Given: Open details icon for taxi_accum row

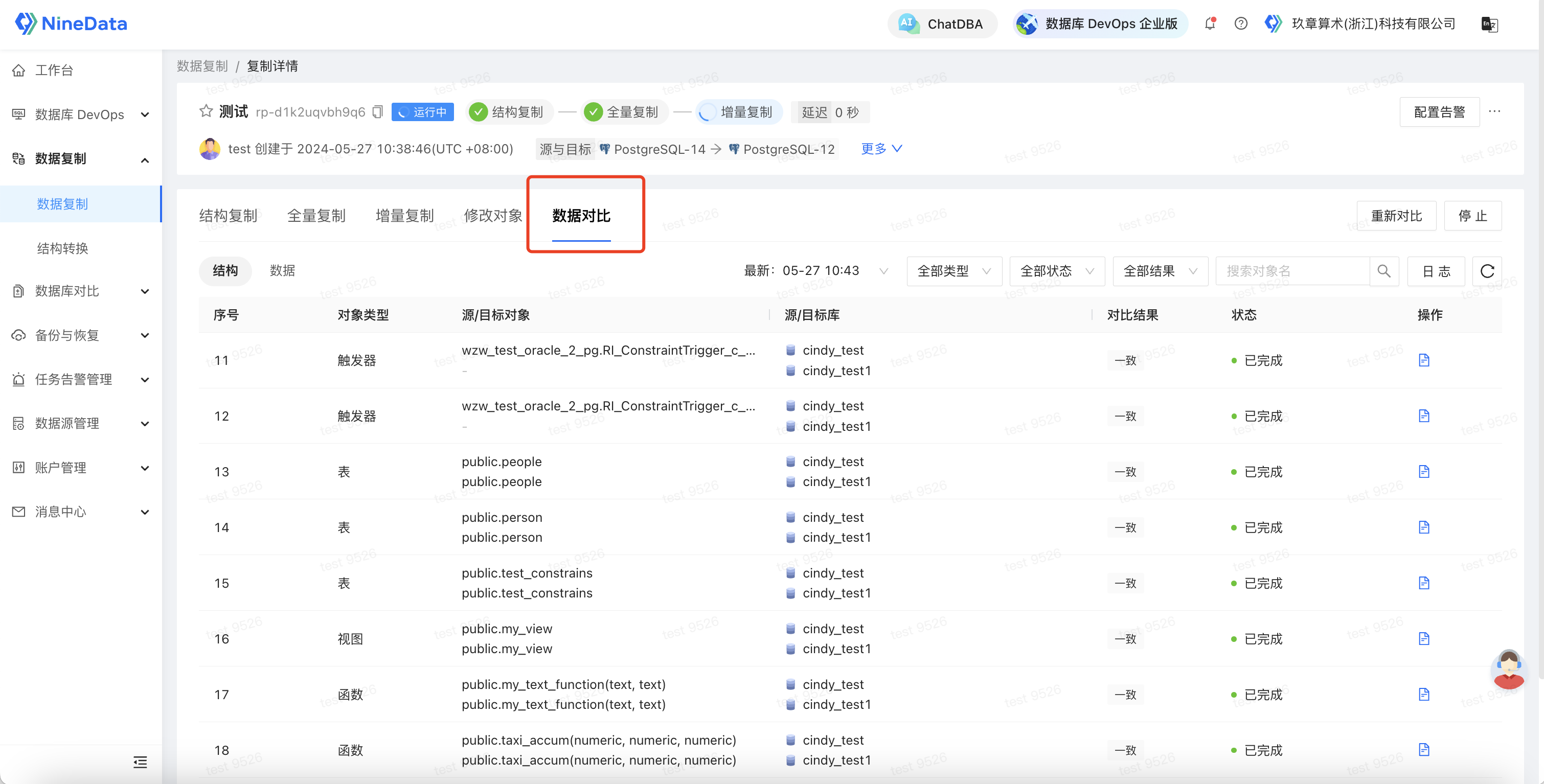Looking at the screenshot, I should [1423, 750].
